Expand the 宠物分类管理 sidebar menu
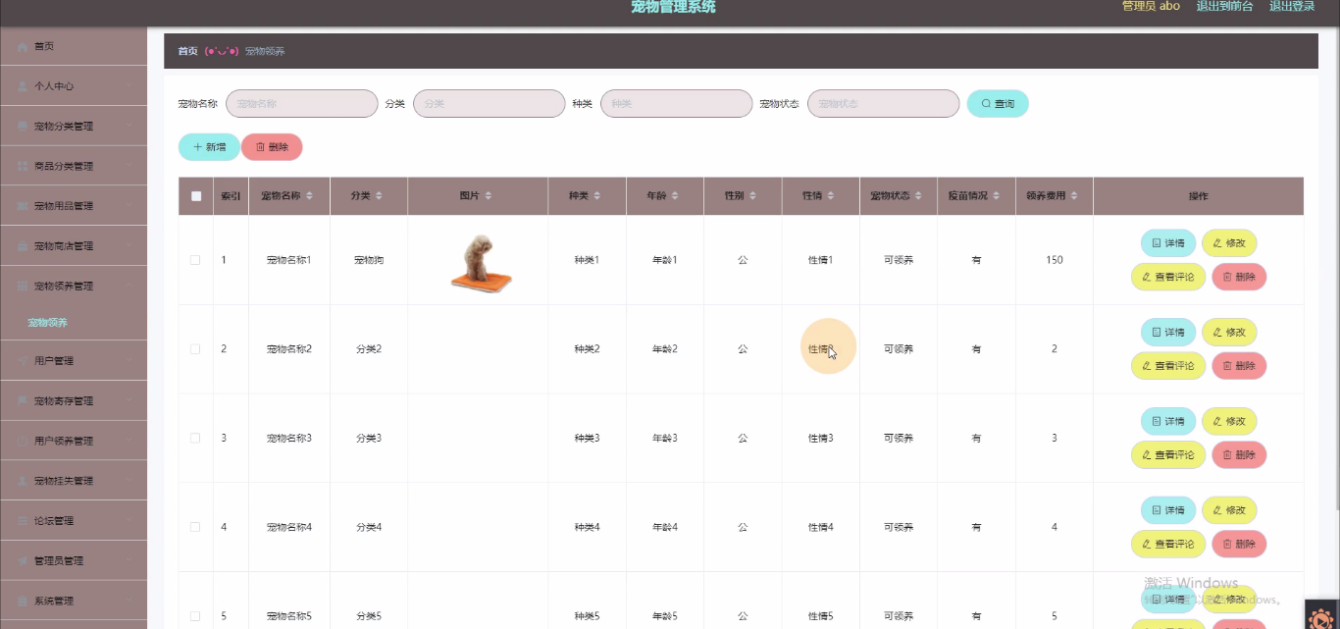 point(73,126)
